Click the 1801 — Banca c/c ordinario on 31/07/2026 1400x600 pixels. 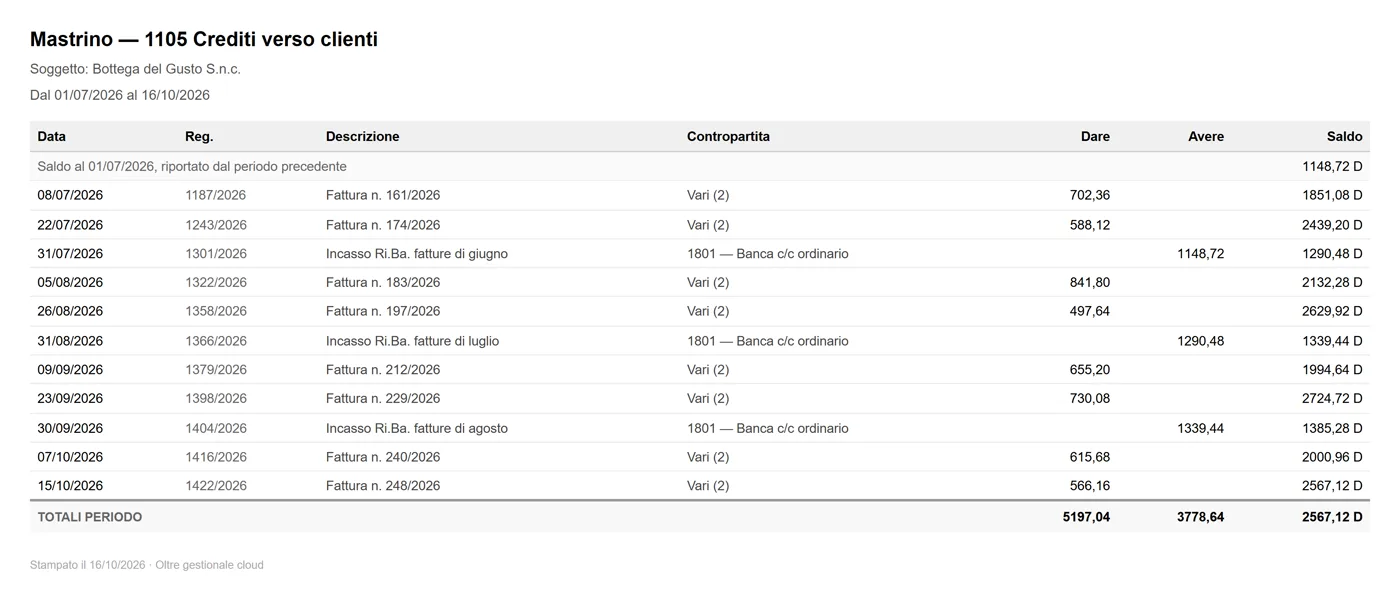coord(768,254)
